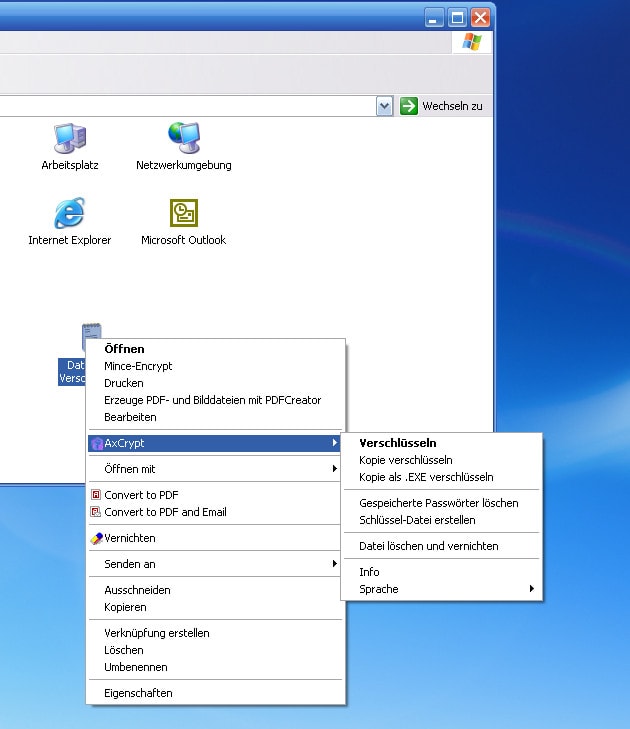This screenshot has height=729, width=630.
Task: Click the Wechseln zu button label
Action: (452, 106)
